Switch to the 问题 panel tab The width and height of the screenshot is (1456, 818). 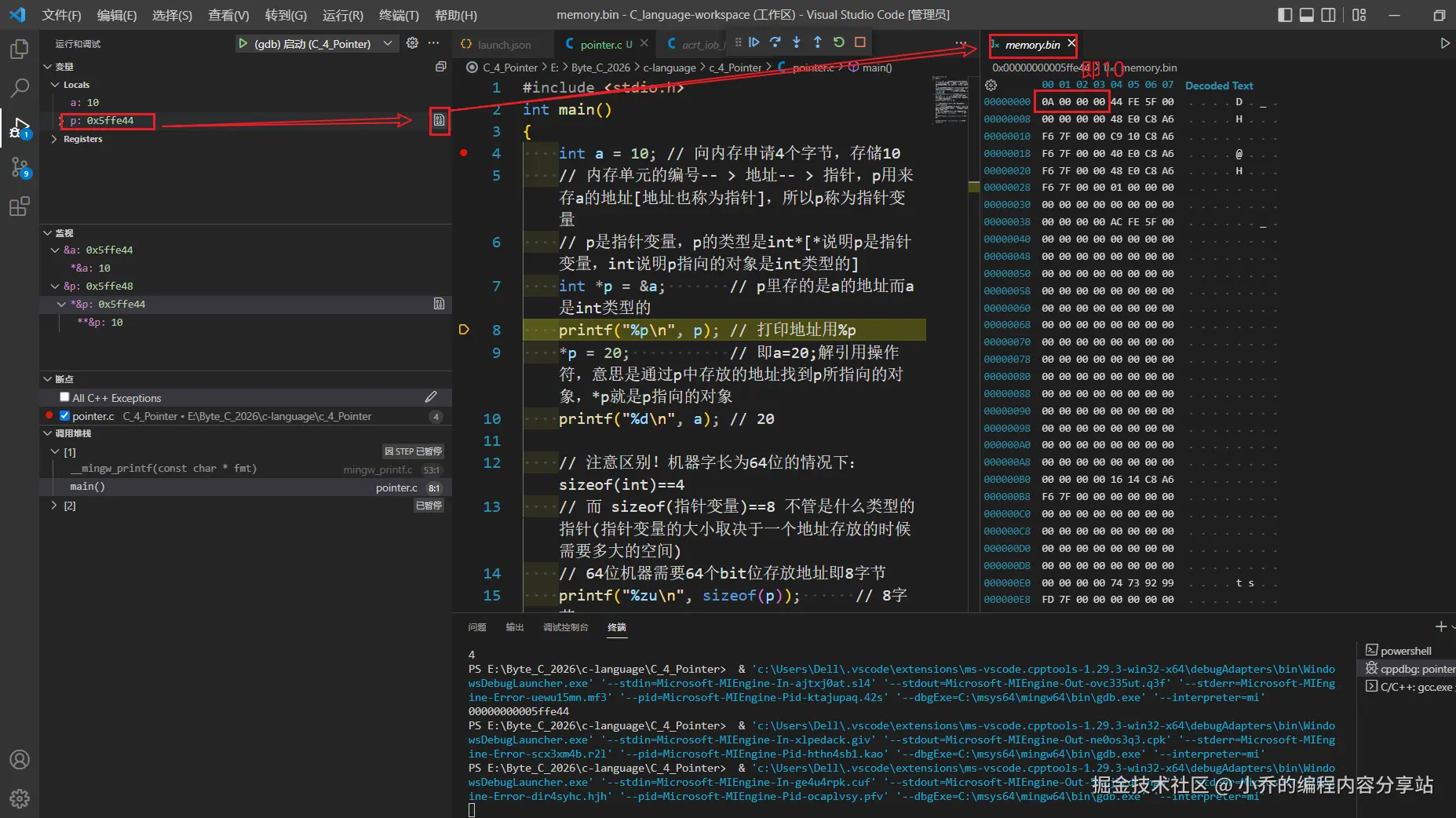(477, 627)
